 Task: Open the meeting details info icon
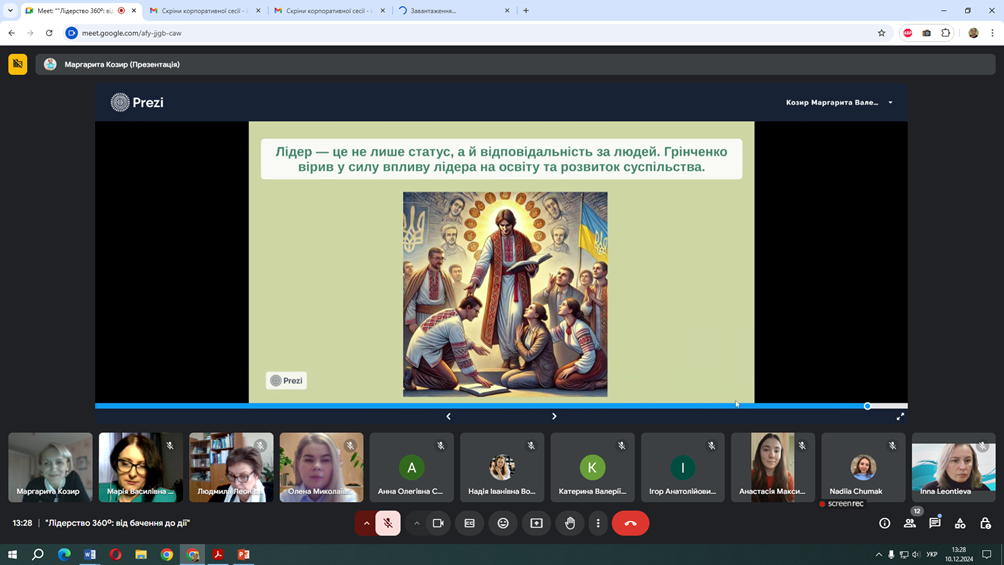pos(884,523)
